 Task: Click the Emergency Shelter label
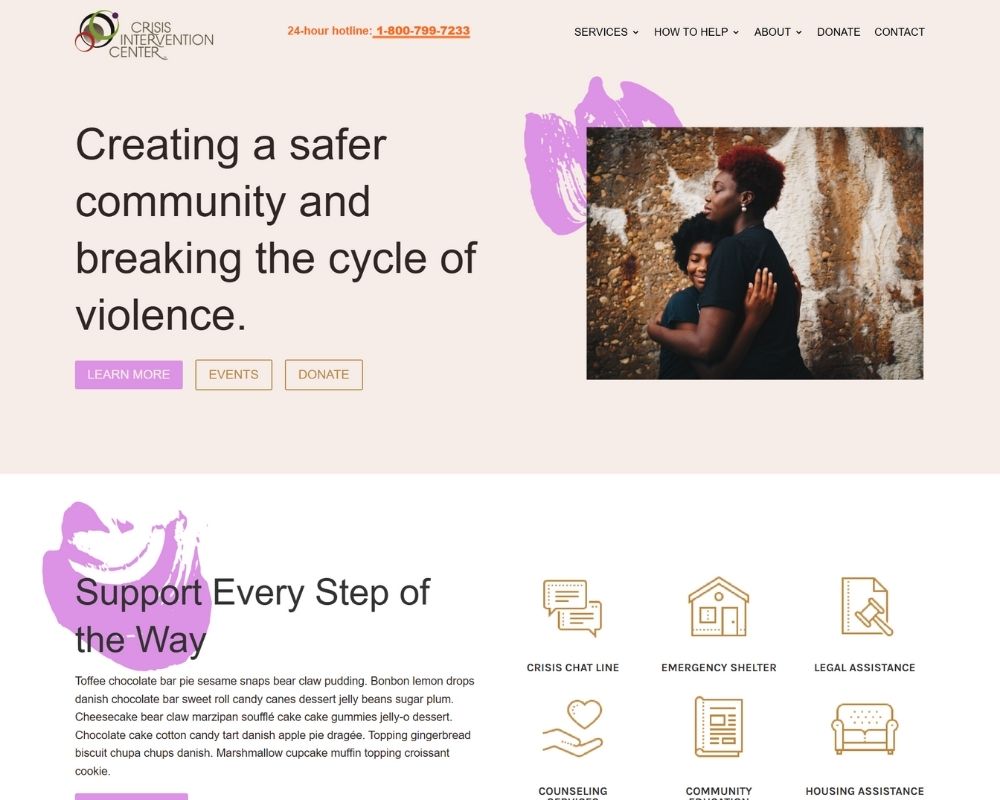(719, 667)
